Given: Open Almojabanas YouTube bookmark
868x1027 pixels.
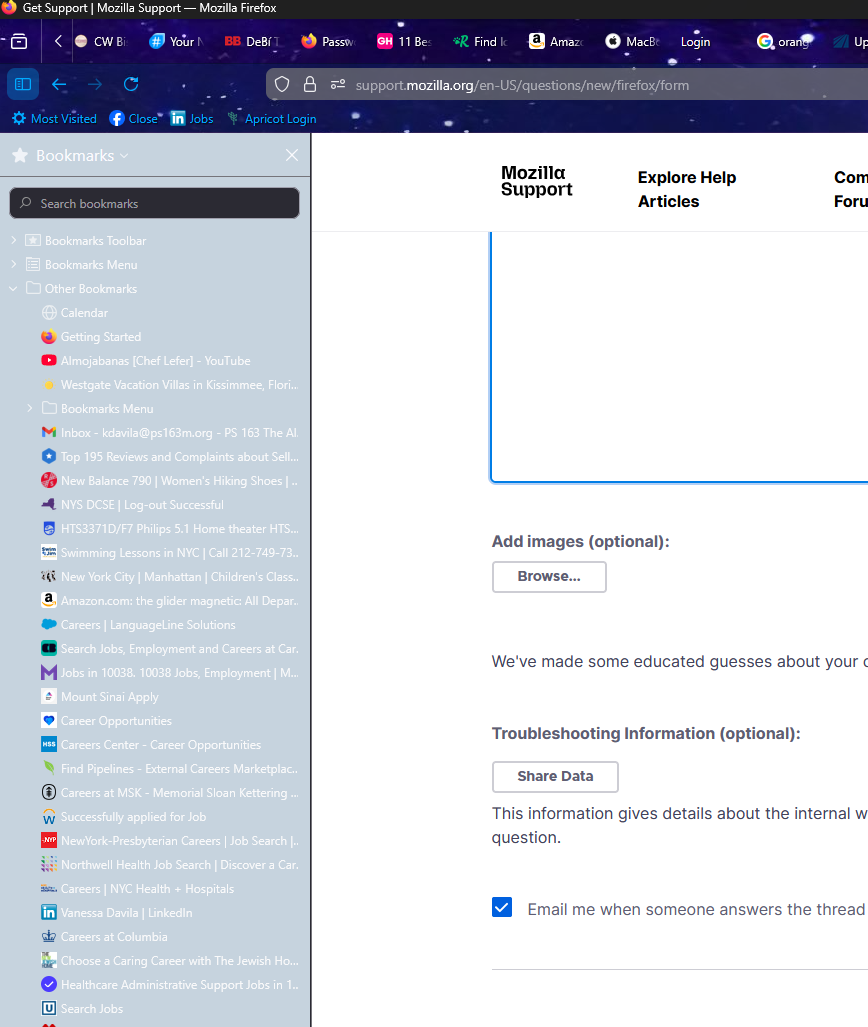Looking at the screenshot, I should click(x=145, y=360).
